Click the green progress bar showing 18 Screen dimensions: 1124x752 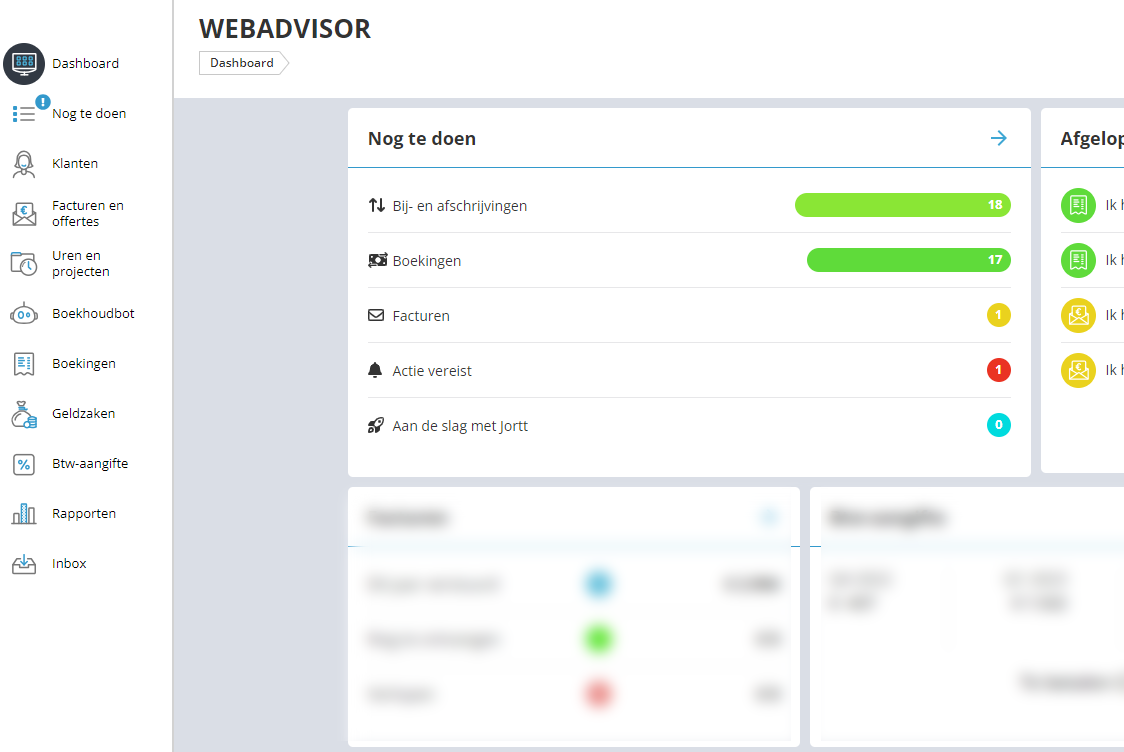pos(902,205)
